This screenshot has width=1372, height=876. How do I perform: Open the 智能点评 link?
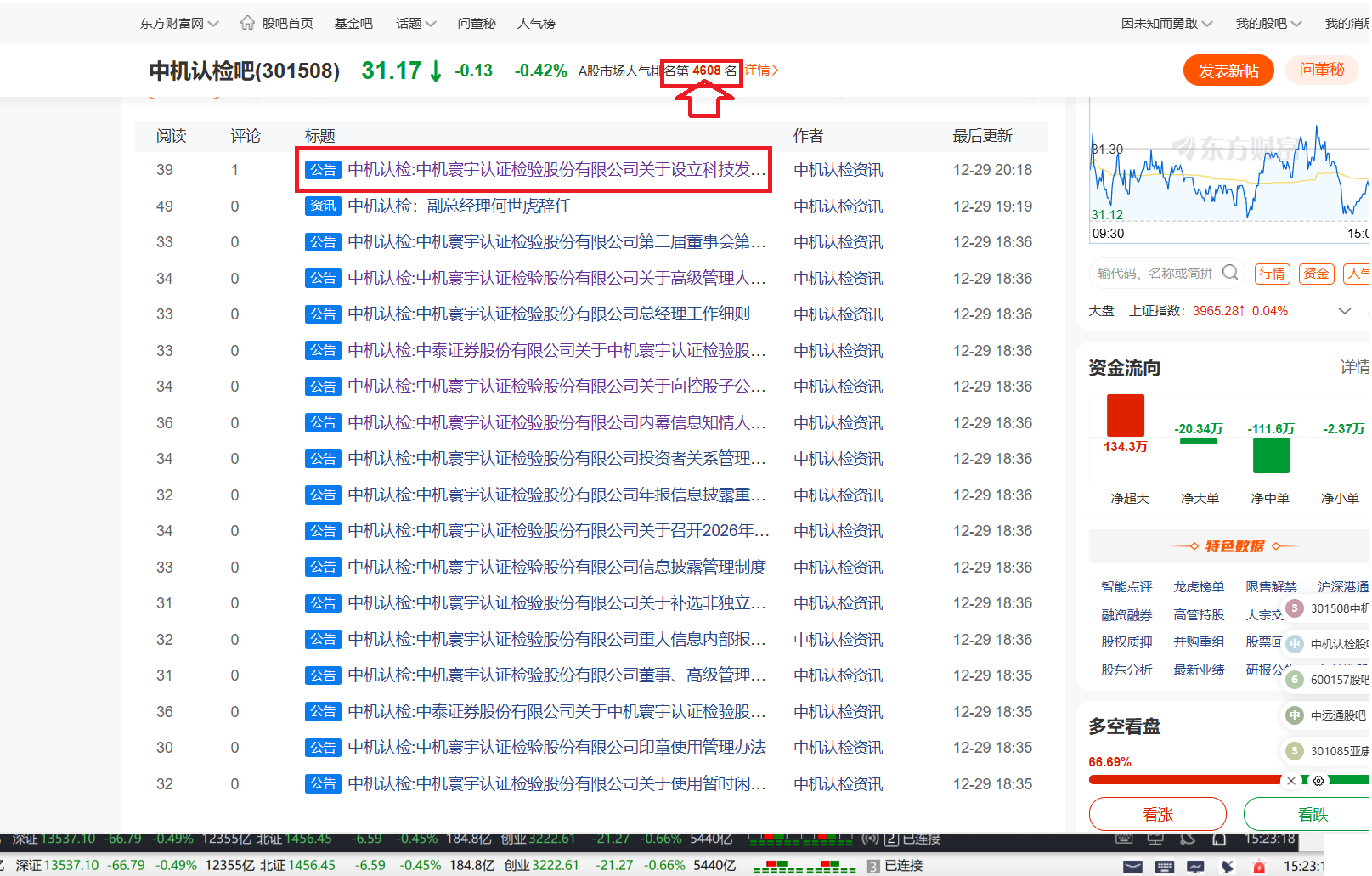(1126, 587)
